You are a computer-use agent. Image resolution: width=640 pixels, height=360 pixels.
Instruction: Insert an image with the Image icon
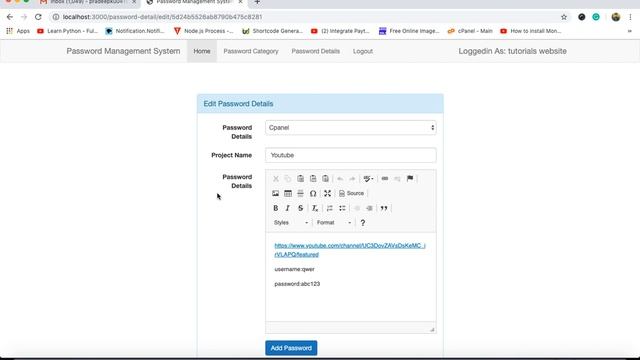coord(276,193)
